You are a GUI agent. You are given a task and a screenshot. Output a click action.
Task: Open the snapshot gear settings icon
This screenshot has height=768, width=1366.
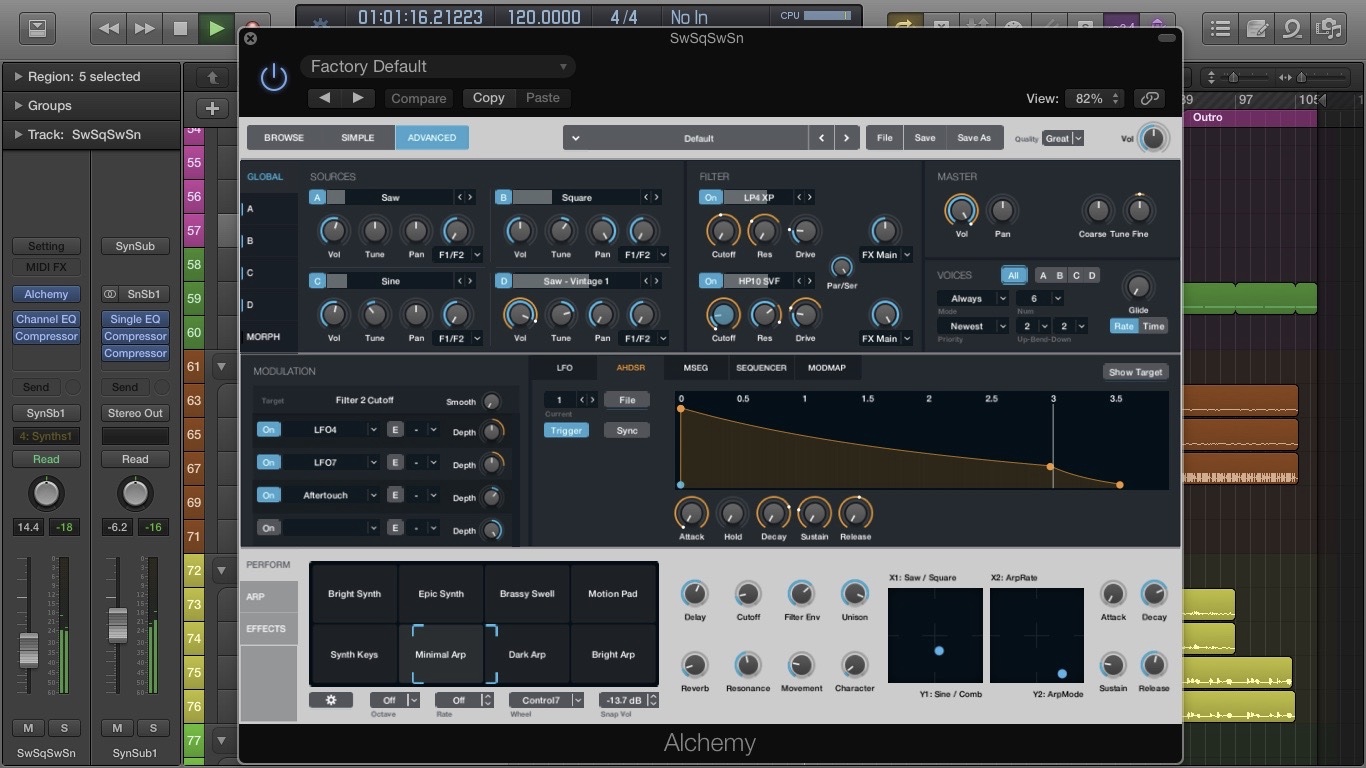(330, 700)
